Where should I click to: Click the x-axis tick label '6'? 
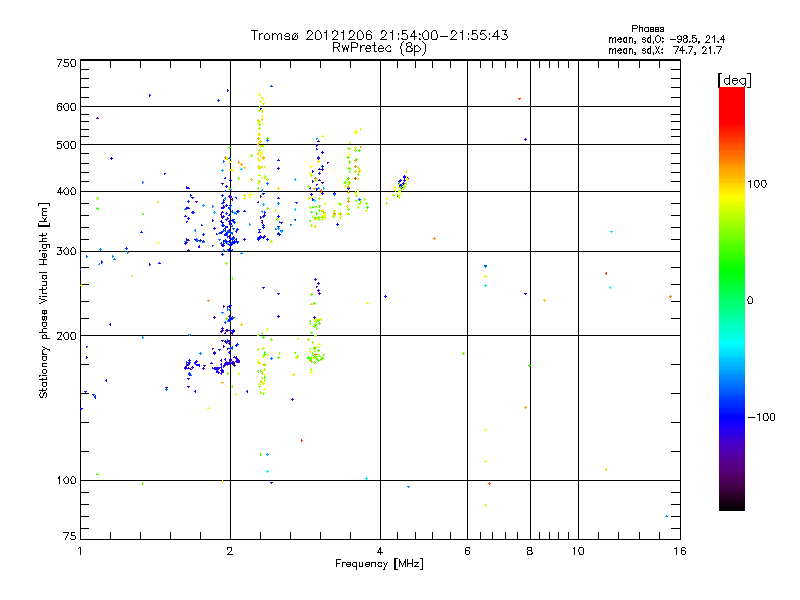pos(467,551)
